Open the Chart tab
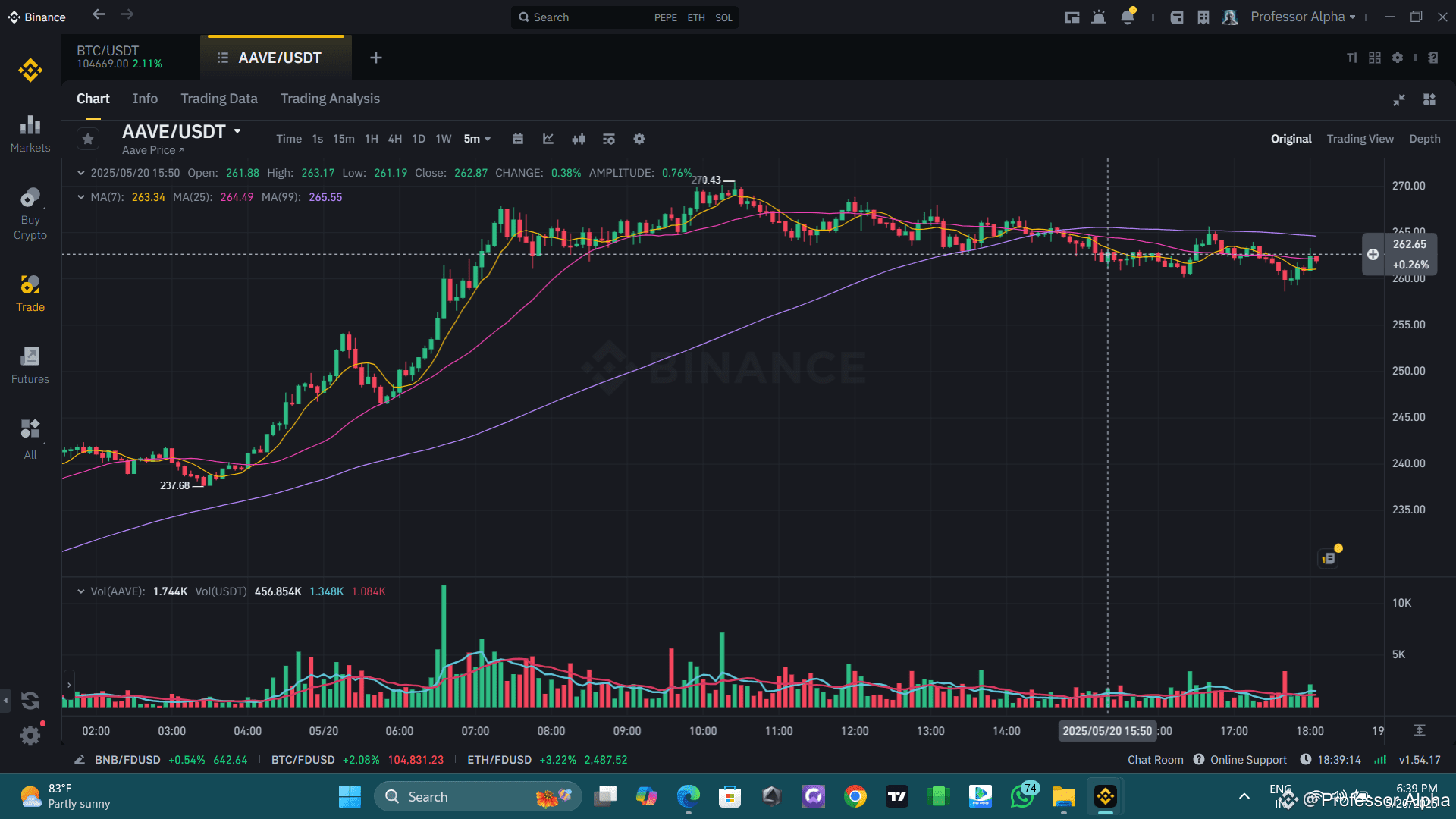 pos(93,99)
